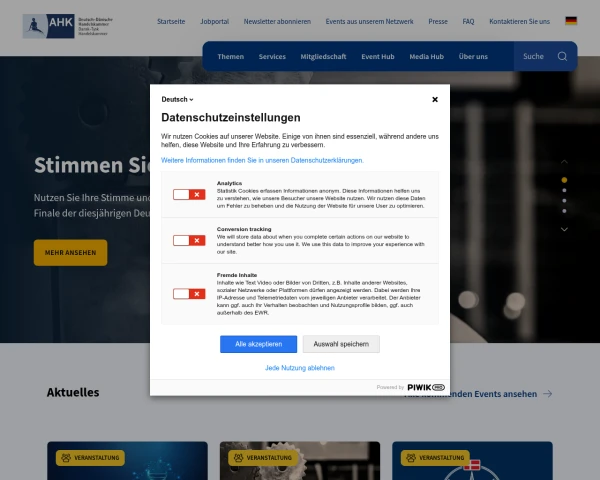Screen dimensions: 600x480
Task: Click the middle Veranstaltung card with gears
Action: (300, 461)
